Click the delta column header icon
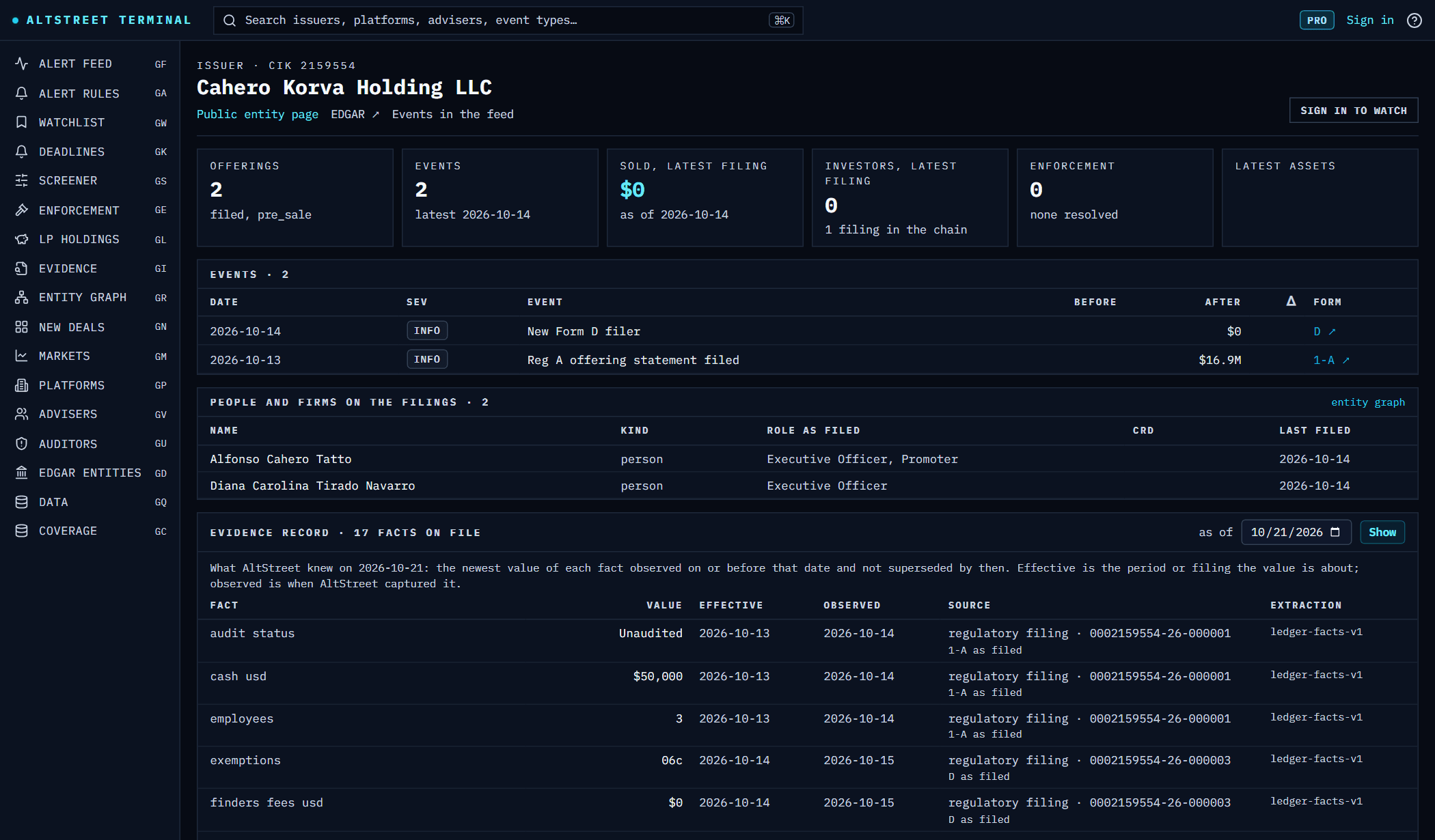 pos(1291,301)
